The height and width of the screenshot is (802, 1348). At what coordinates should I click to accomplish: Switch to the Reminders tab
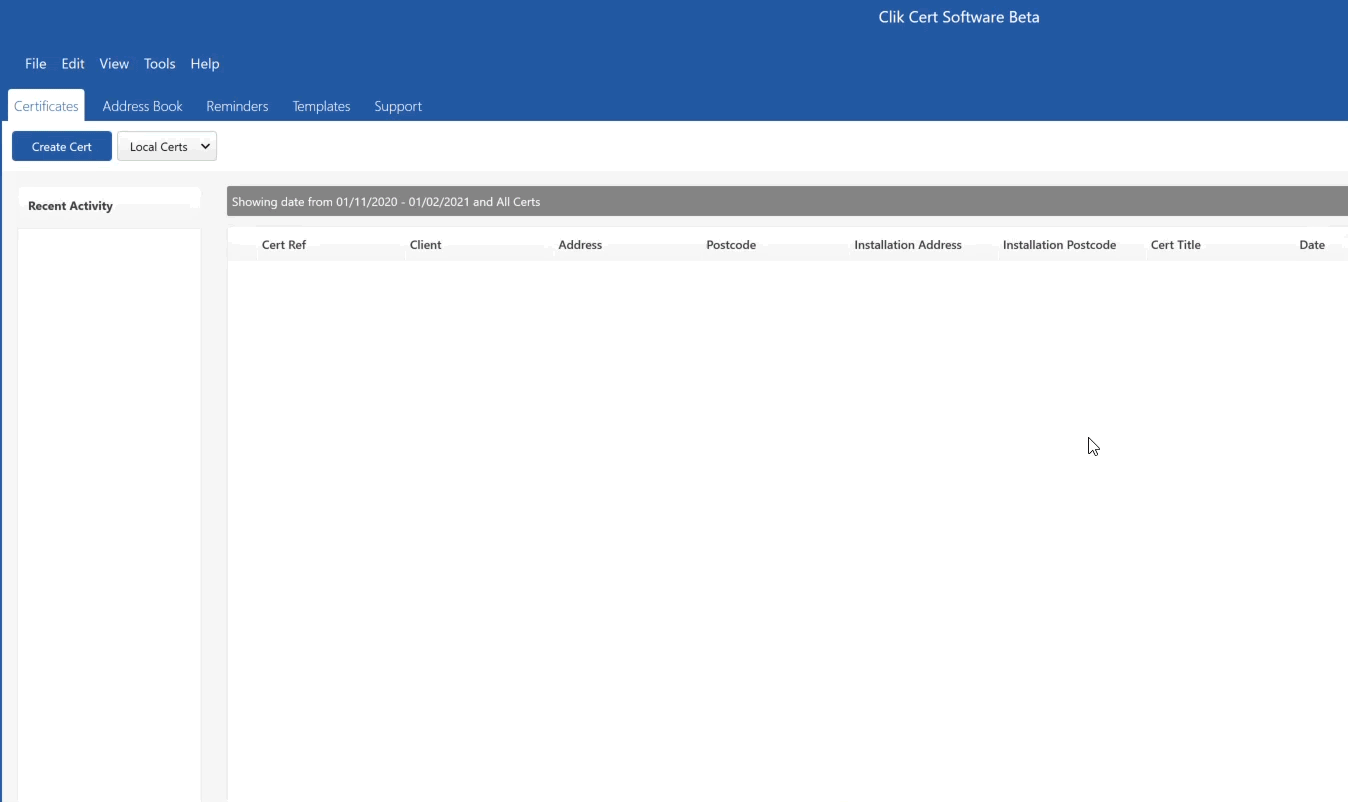(237, 105)
